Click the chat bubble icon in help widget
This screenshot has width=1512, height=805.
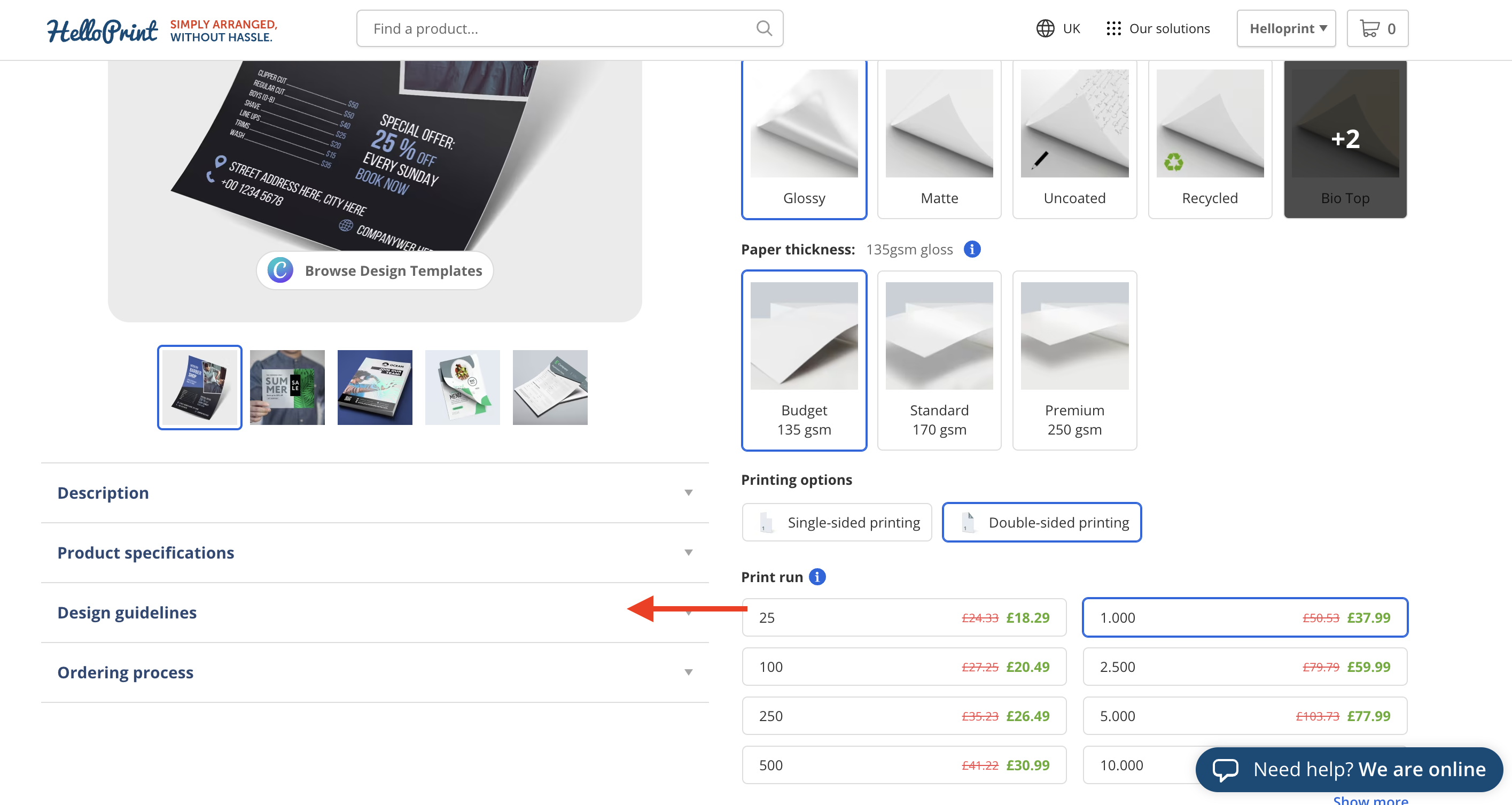[x=1226, y=769]
